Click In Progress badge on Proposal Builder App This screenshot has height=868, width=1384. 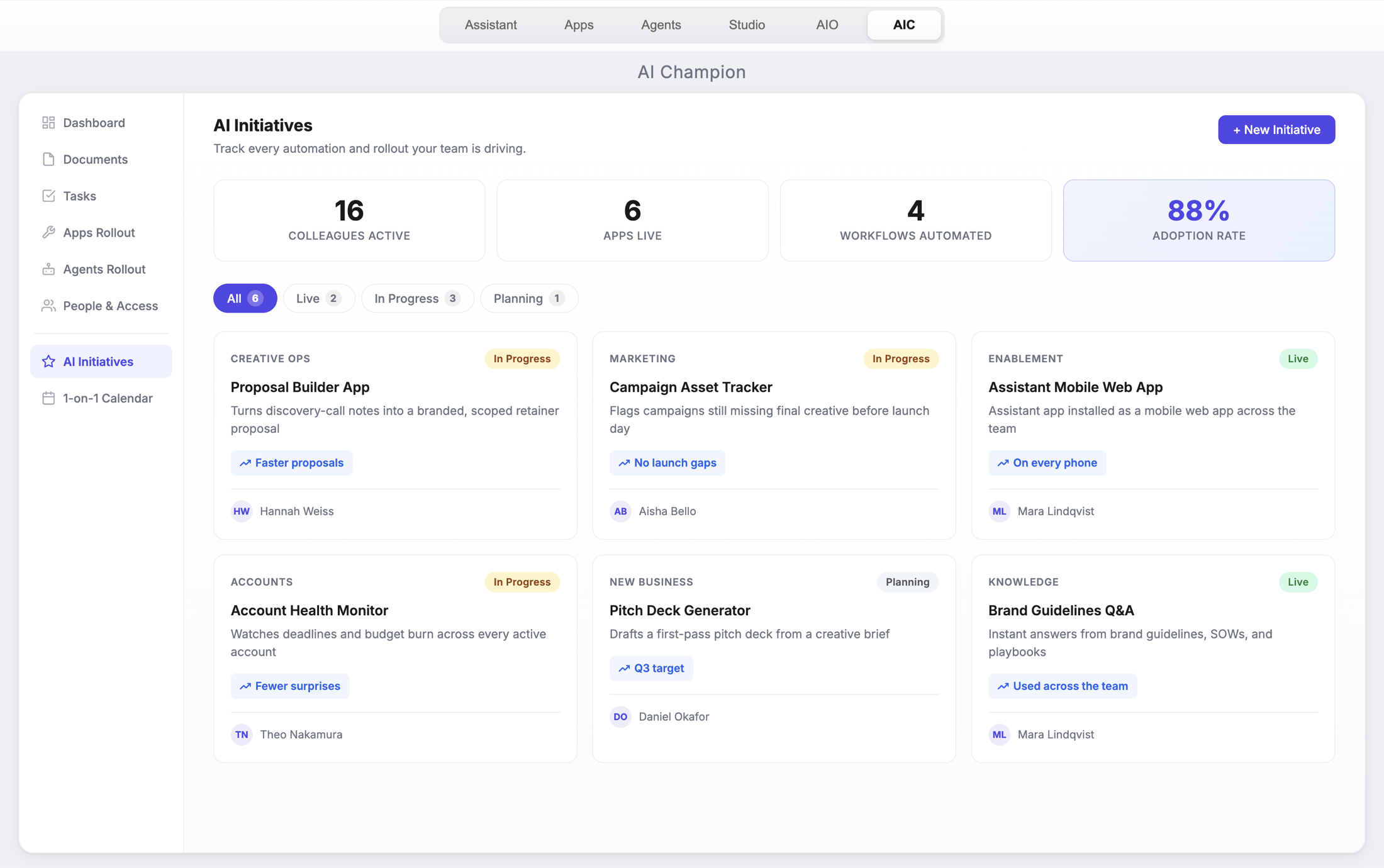pos(522,359)
